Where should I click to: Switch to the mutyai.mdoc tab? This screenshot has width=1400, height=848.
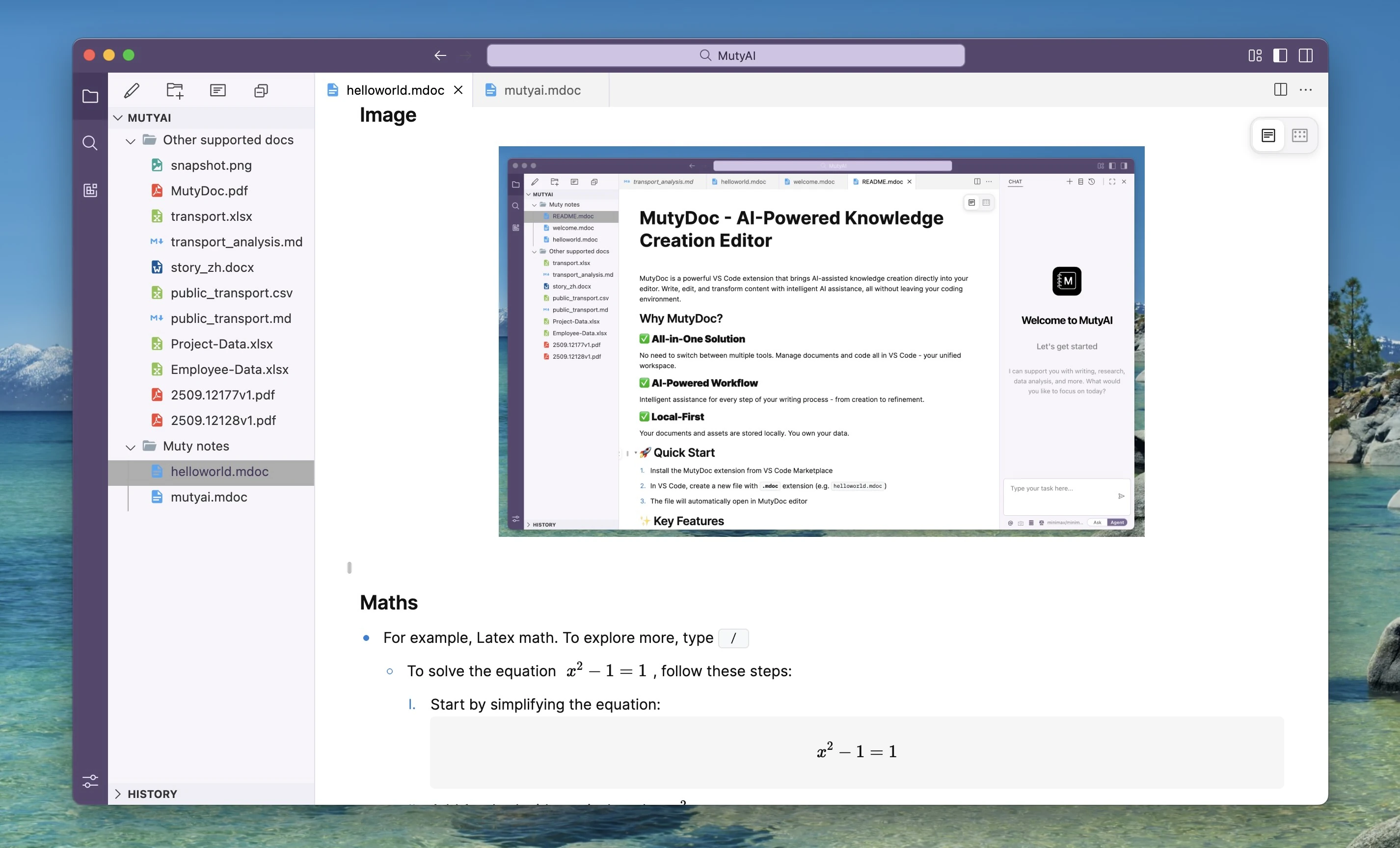point(541,90)
